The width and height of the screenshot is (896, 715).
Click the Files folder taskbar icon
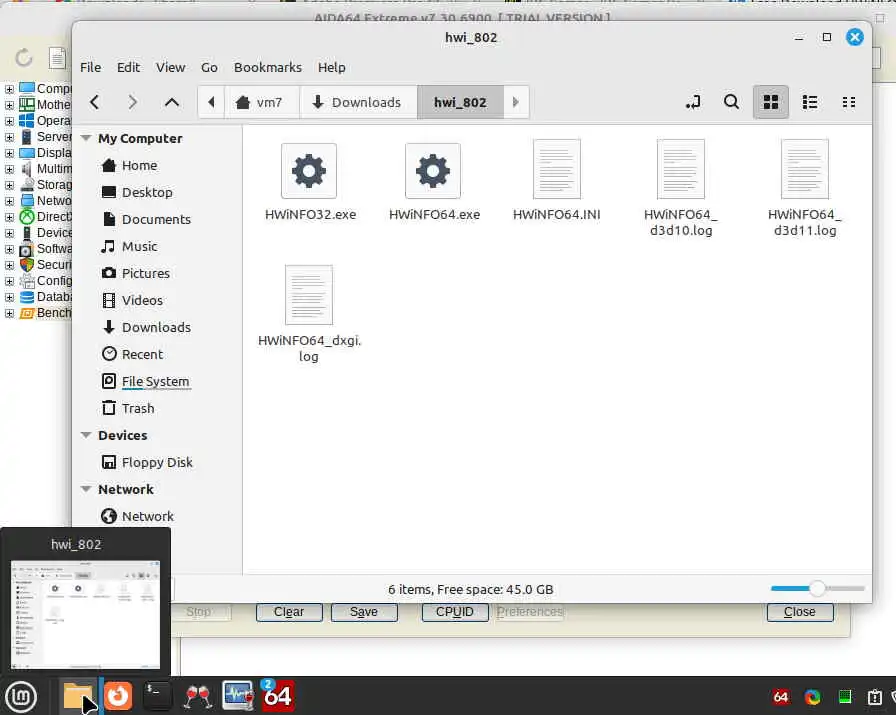[x=78, y=696]
